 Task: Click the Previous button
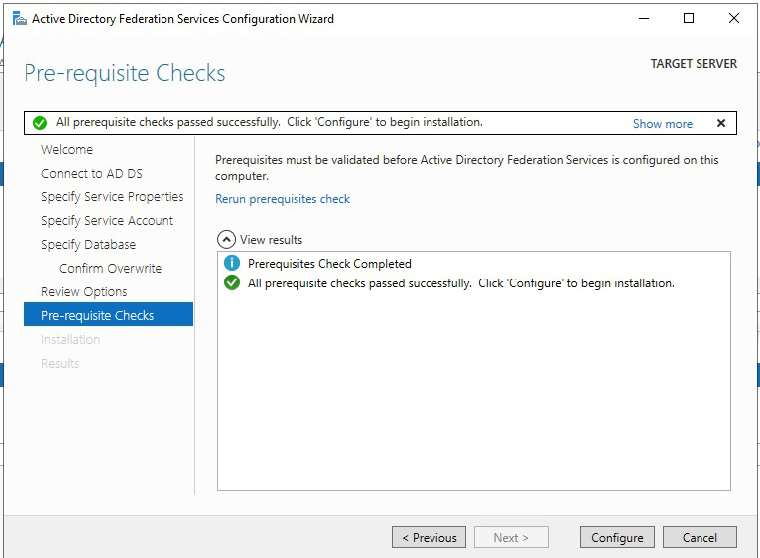click(429, 537)
